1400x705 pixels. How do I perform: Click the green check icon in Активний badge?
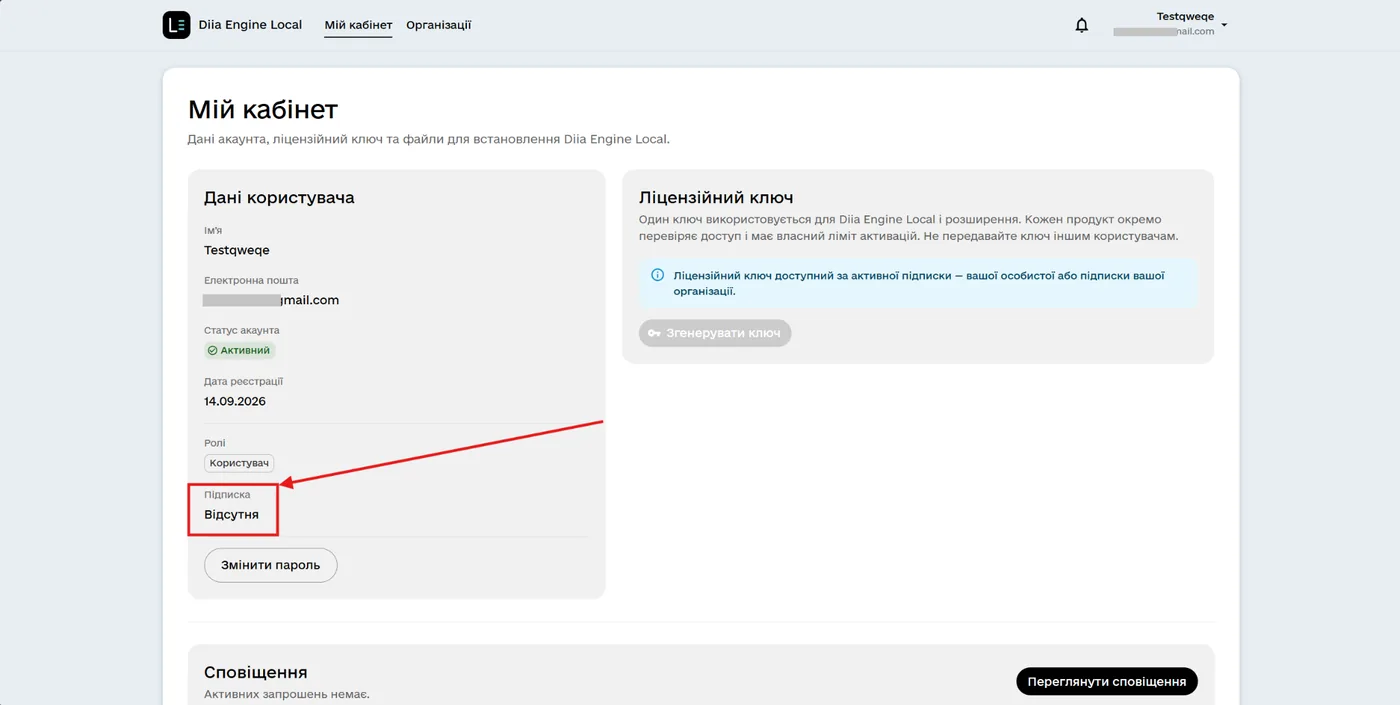click(212, 351)
